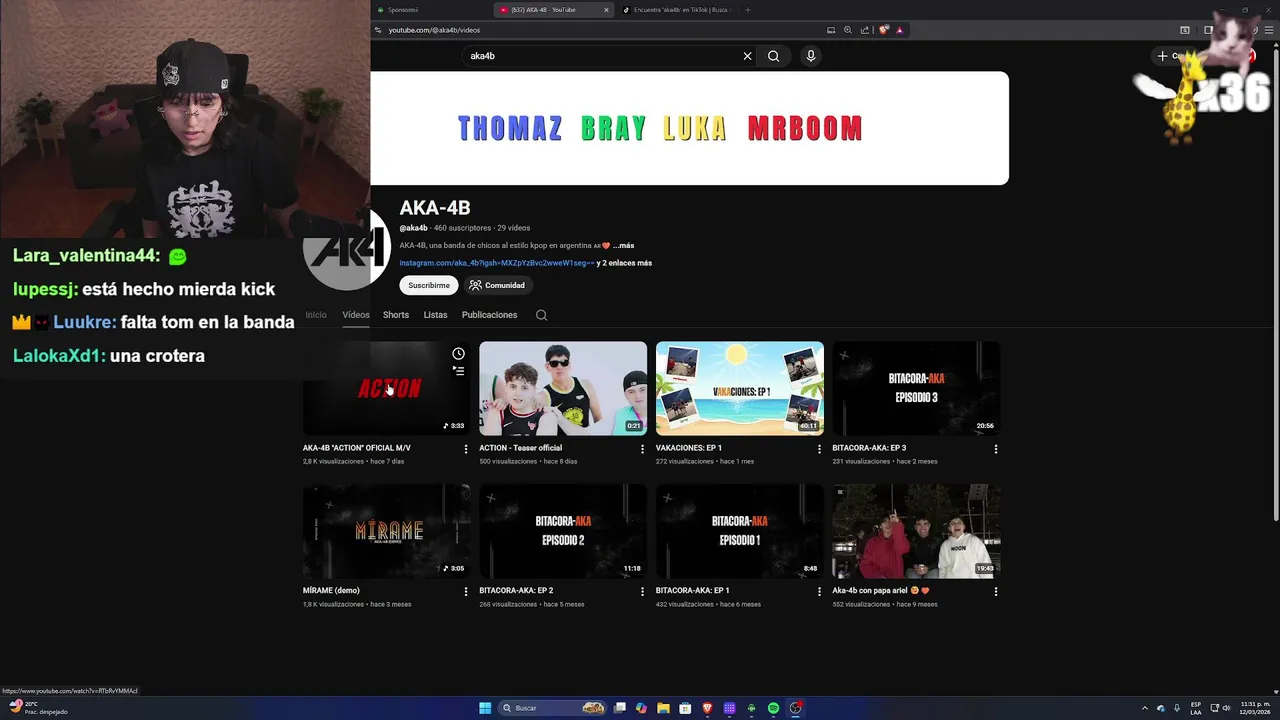Open the Comunidad button
Image resolution: width=1280 pixels, height=720 pixels.
click(497, 285)
